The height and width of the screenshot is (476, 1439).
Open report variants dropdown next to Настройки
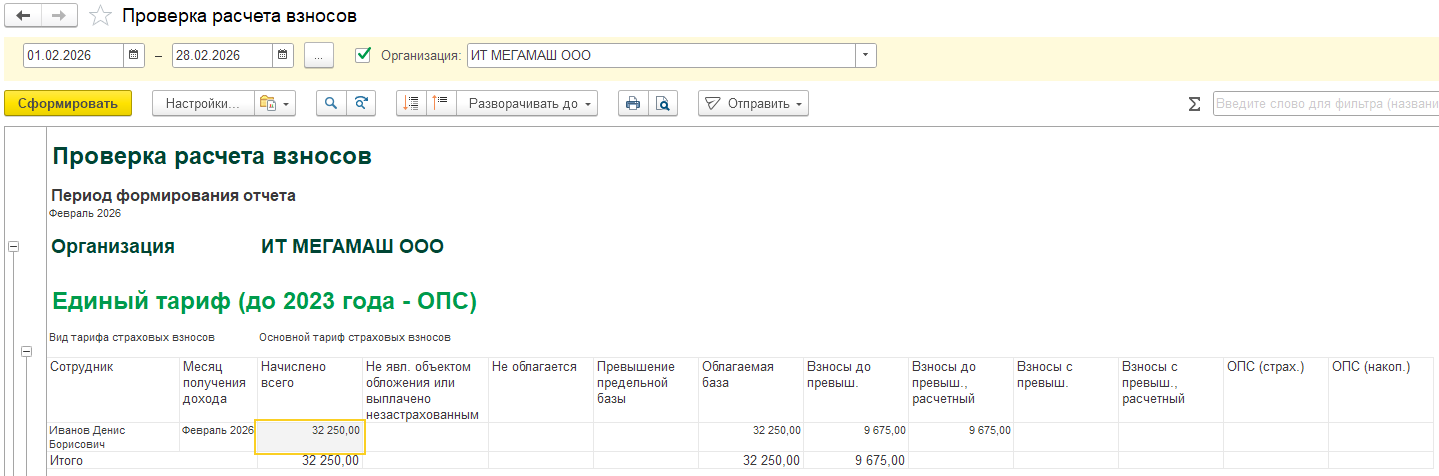[274, 103]
